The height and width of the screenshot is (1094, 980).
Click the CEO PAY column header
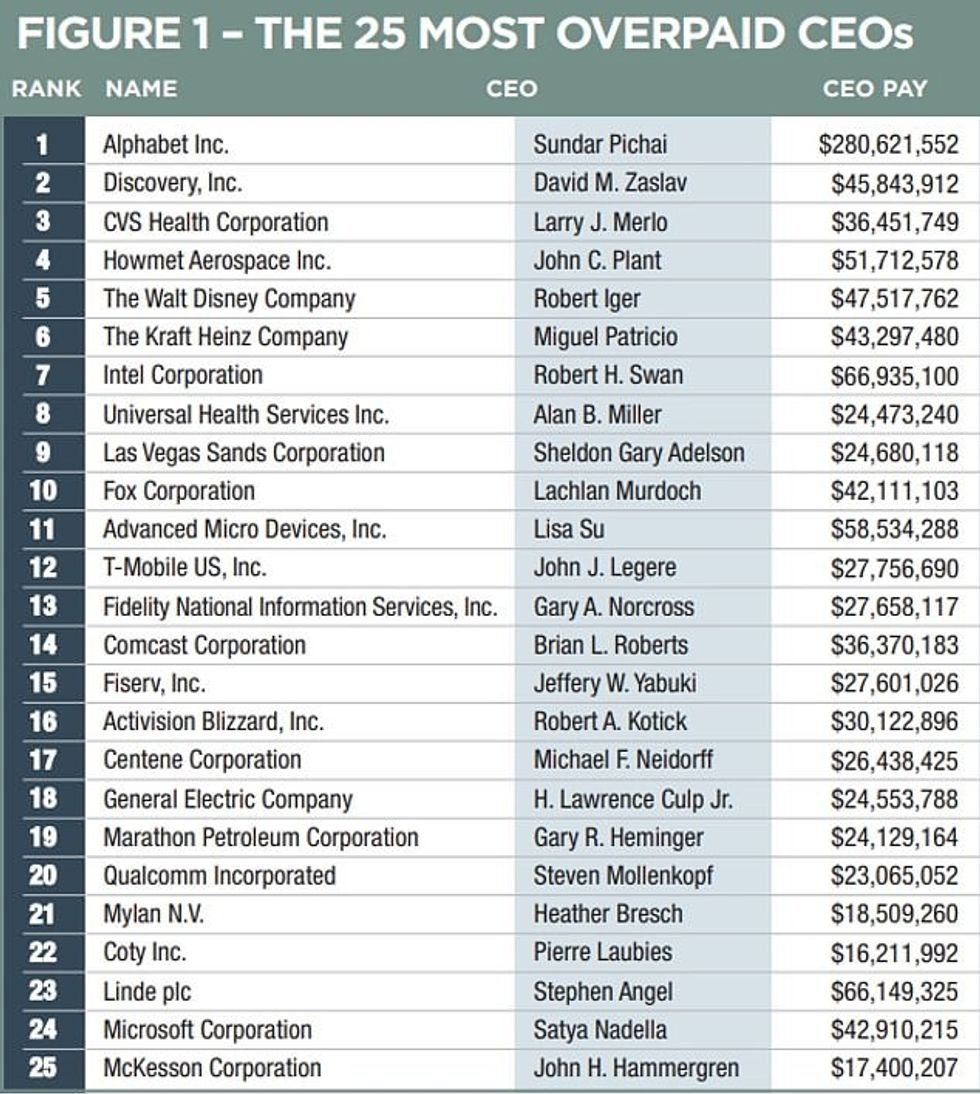pyautogui.click(x=874, y=88)
